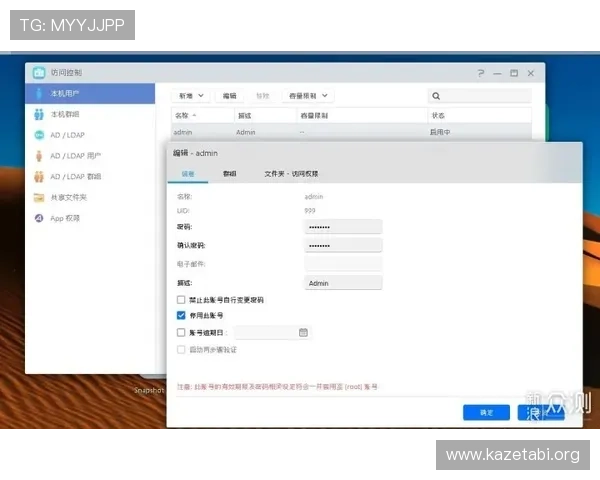Click the email input field
The width and height of the screenshot is (600, 480).
click(343, 264)
